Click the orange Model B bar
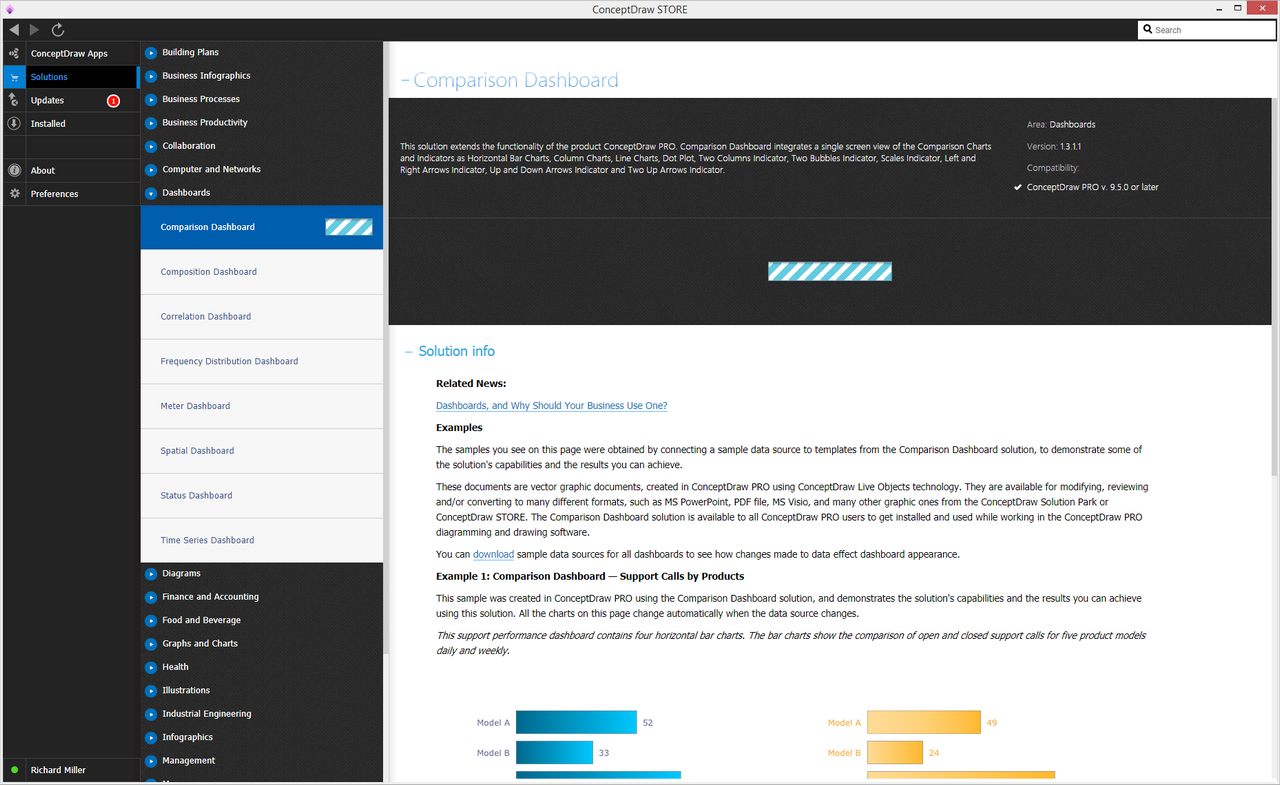 (895, 753)
